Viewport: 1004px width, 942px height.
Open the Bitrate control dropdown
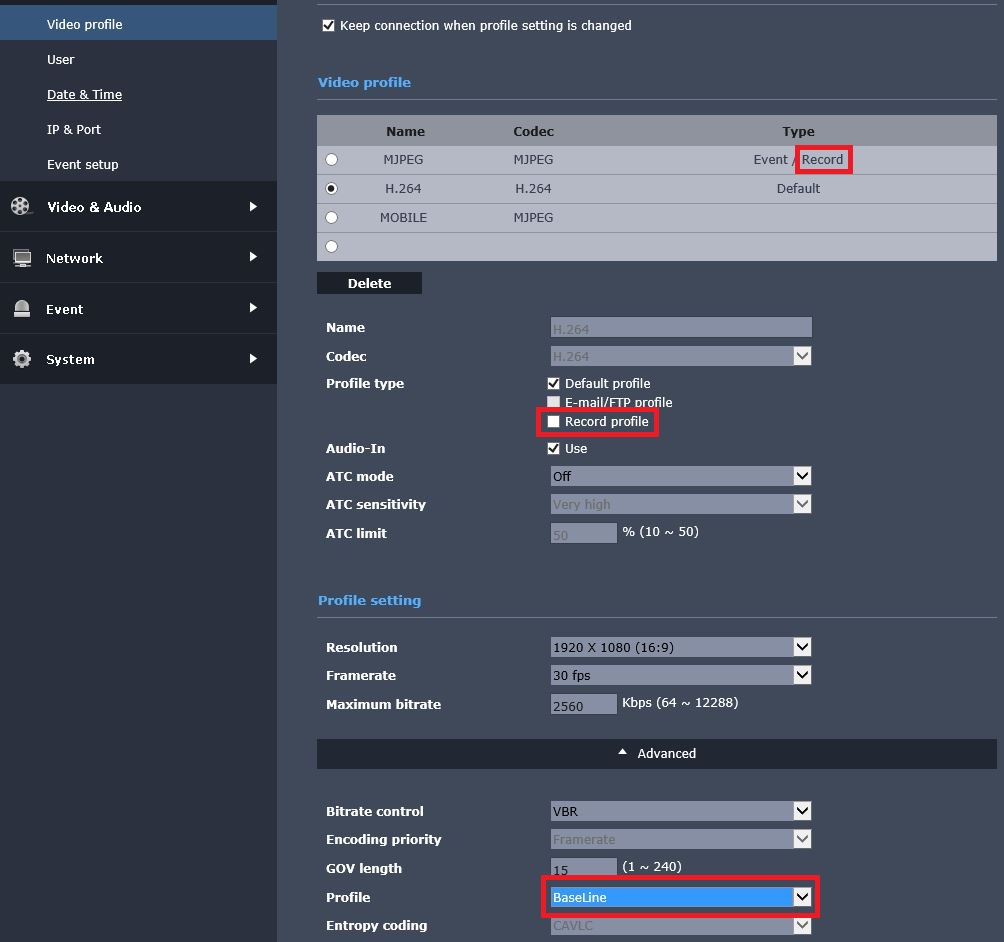680,811
